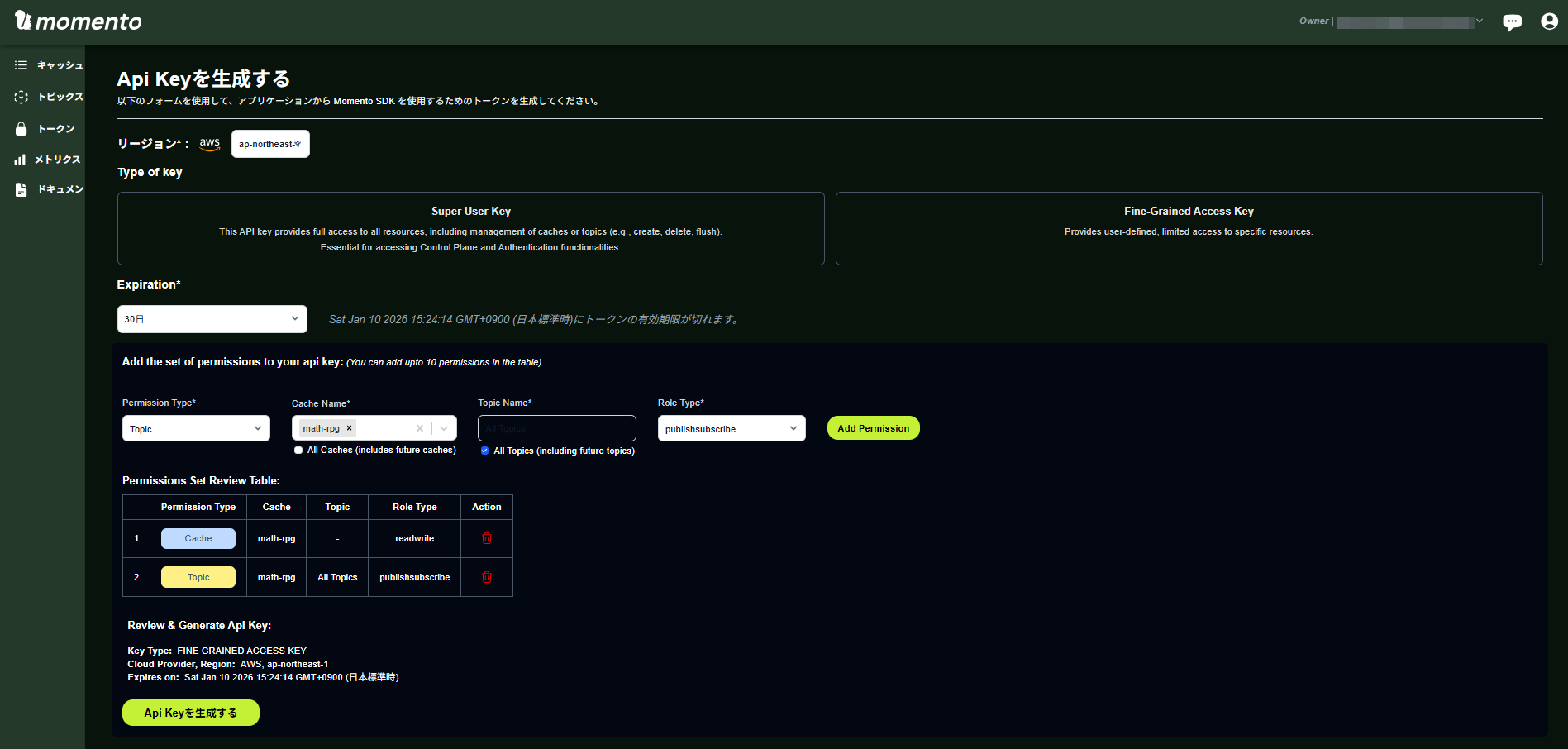Viewport: 1568px width, 749px height.
Task: Open the user account profile icon
Action: click(x=1549, y=21)
